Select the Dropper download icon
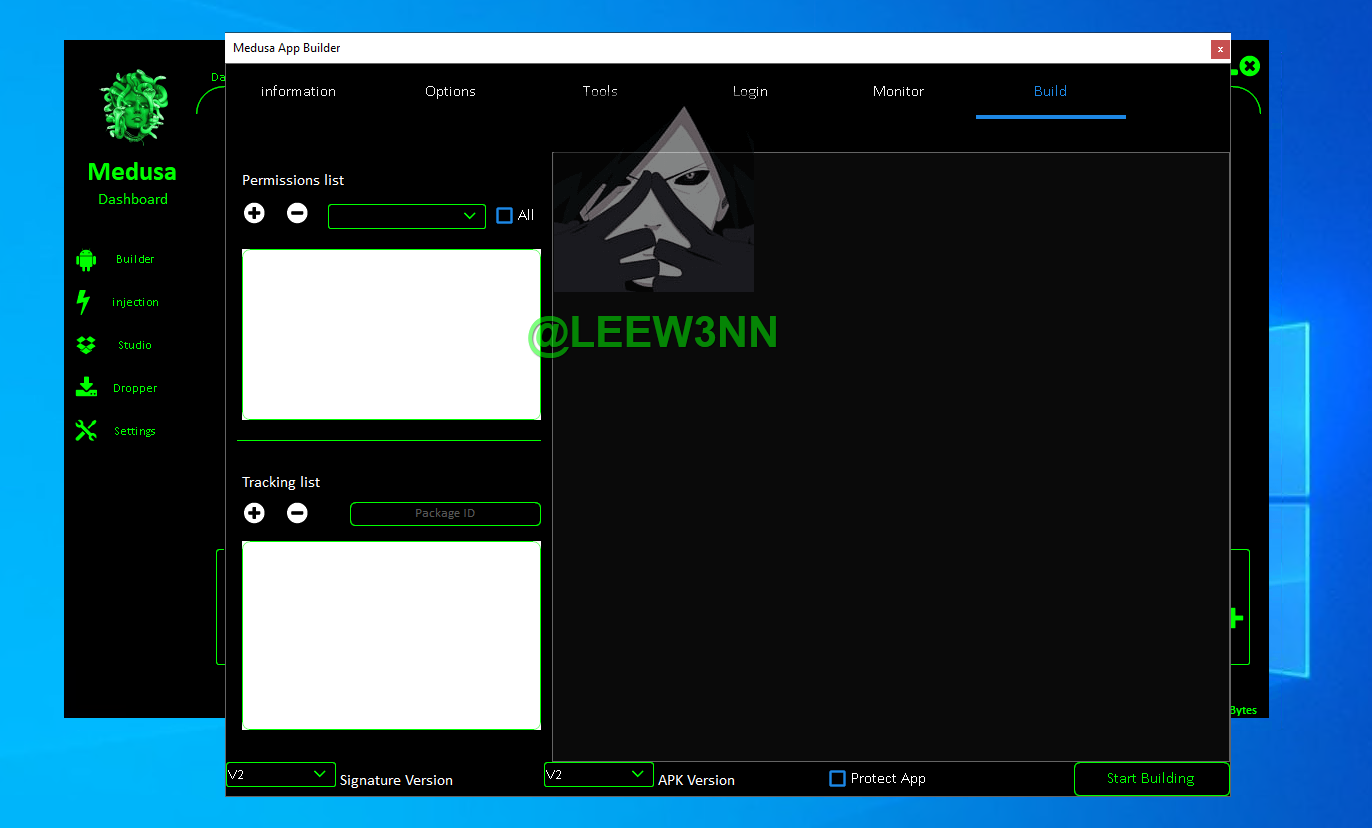This screenshot has width=1372, height=828. [86, 388]
